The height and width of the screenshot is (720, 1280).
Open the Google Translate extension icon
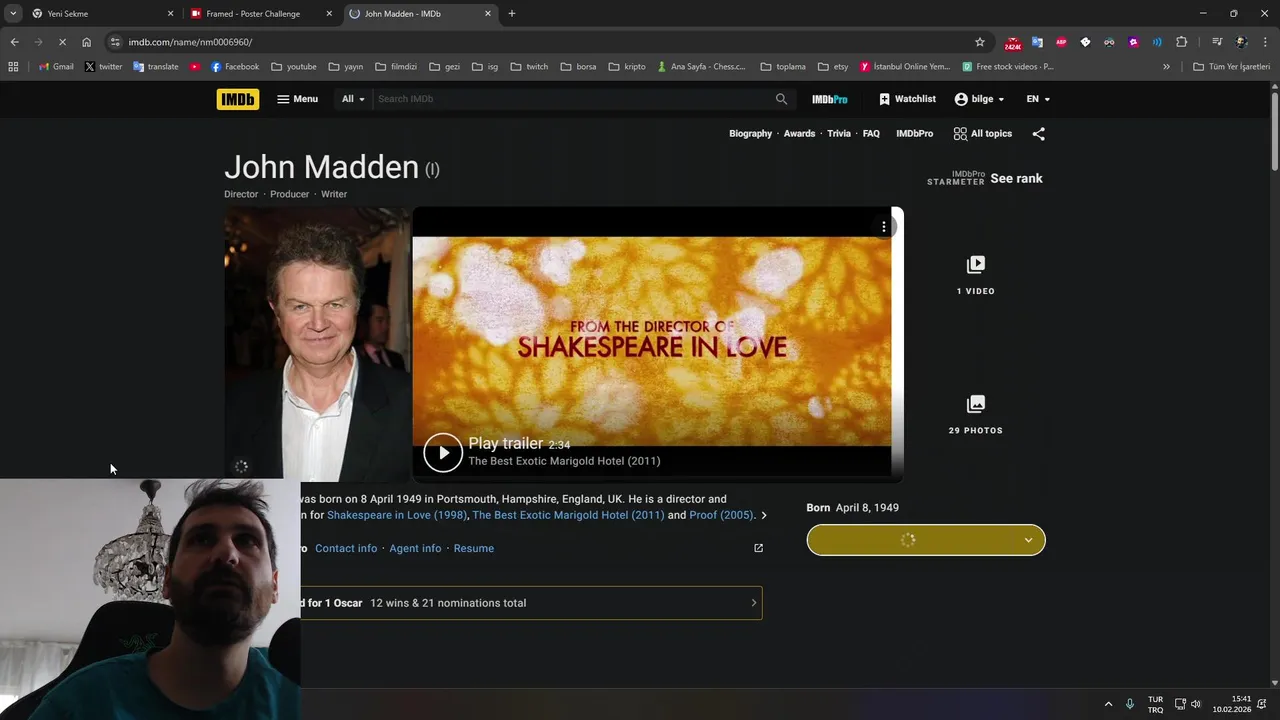coord(1037,42)
